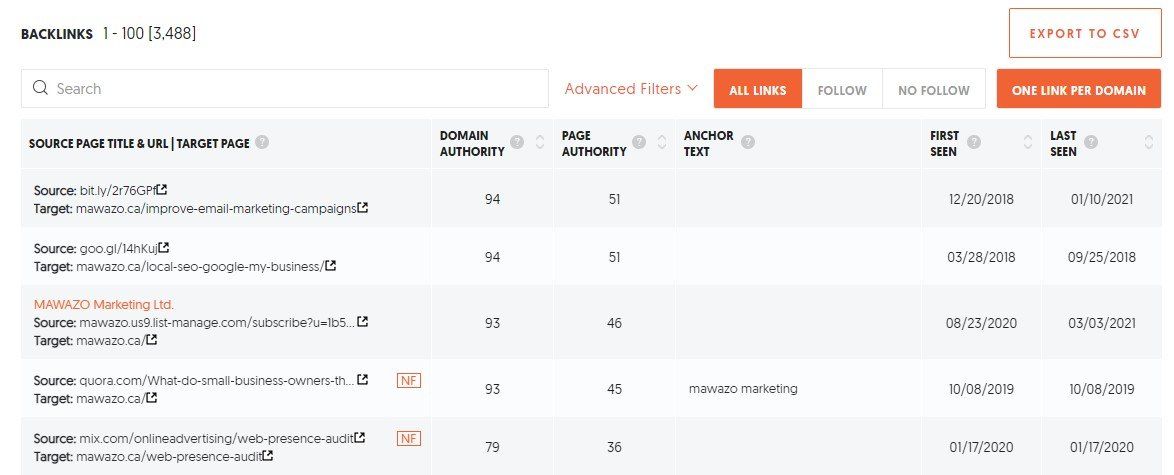The width and height of the screenshot is (1174, 475).
Task: Click First Seen date 08/23/2020
Action: tap(982, 323)
